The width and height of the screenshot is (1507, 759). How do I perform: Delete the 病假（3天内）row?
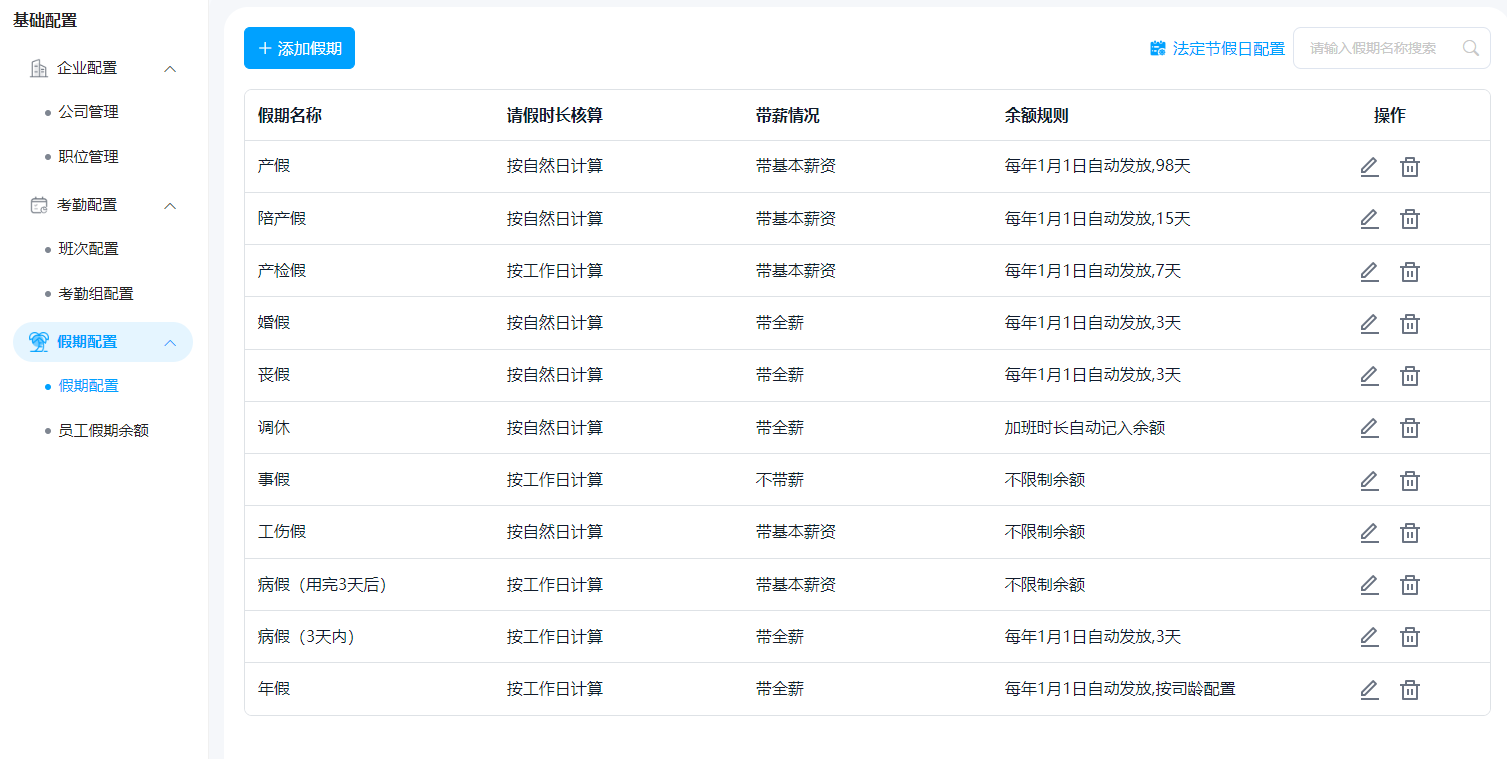click(1409, 637)
